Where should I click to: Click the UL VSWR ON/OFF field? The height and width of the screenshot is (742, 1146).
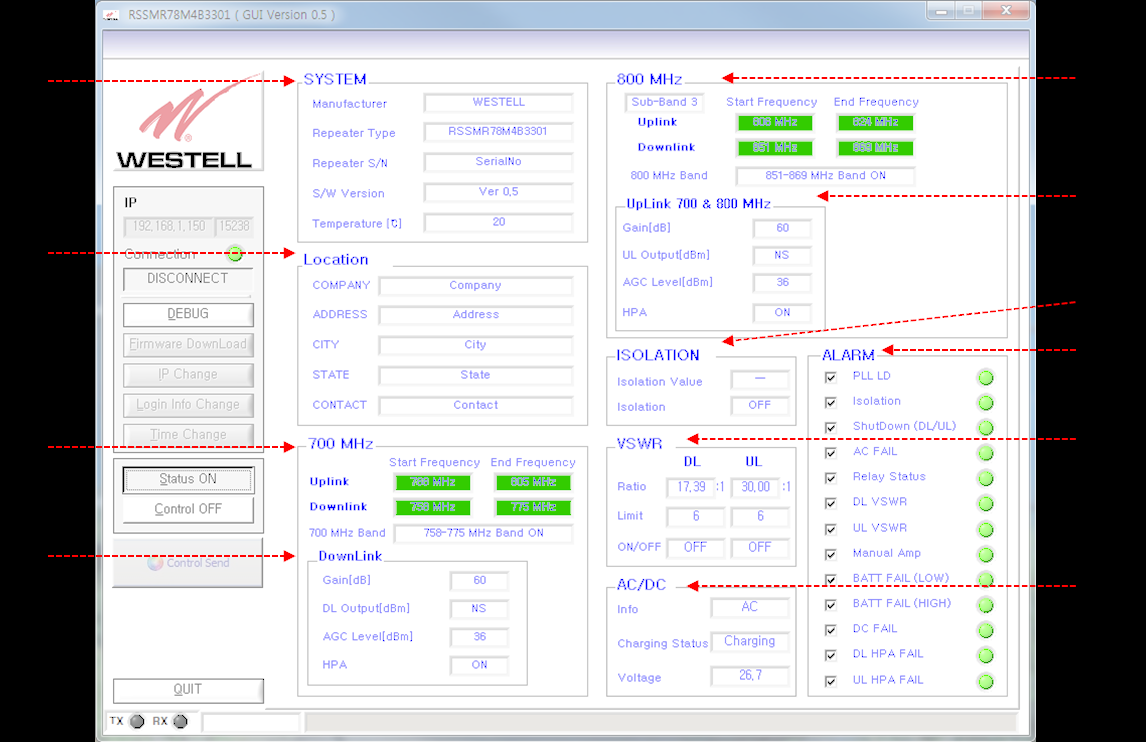pos(759,548)
